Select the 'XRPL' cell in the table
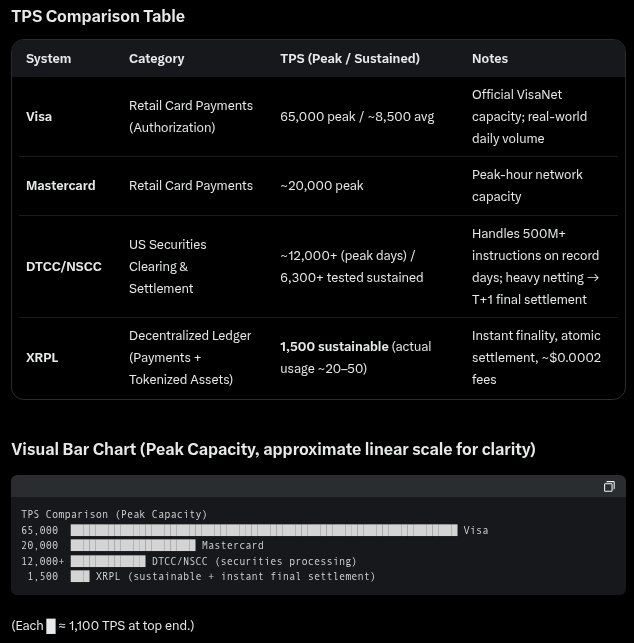The width and height of the screenshot is (634, 643). 42,358
